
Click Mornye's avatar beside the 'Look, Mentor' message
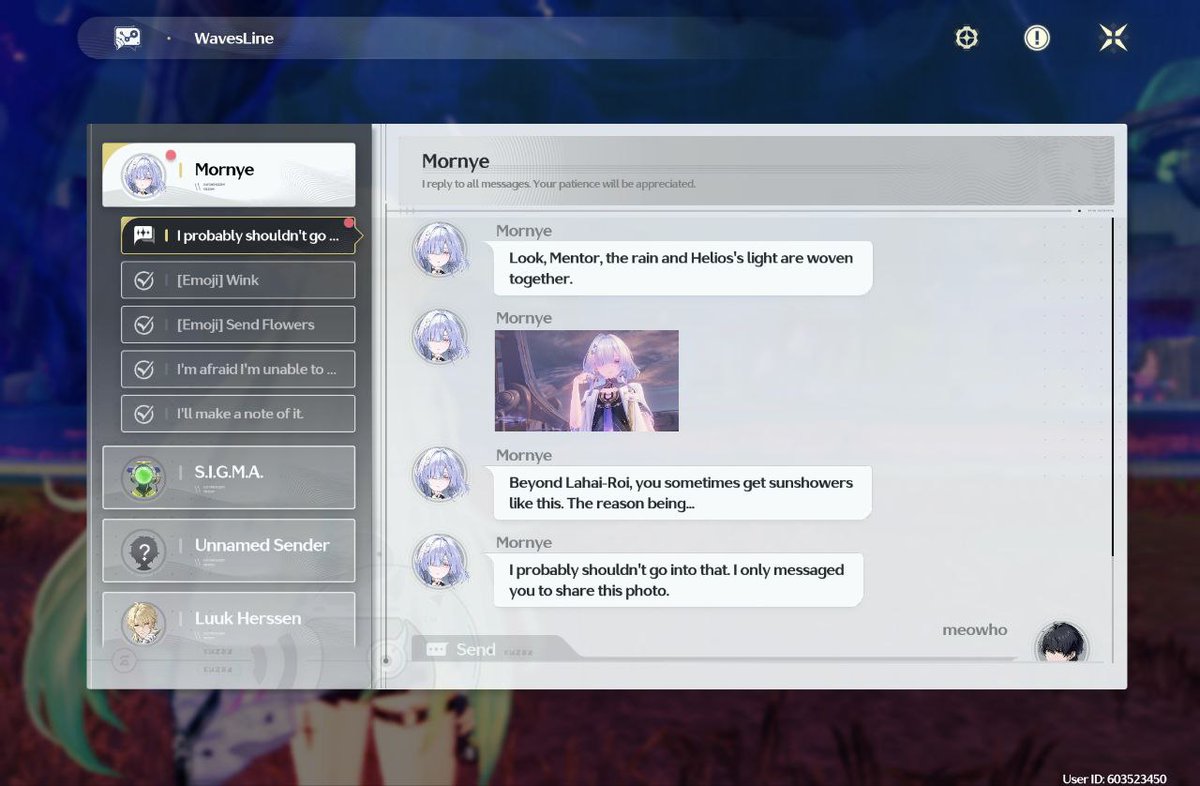coord(440,249)
